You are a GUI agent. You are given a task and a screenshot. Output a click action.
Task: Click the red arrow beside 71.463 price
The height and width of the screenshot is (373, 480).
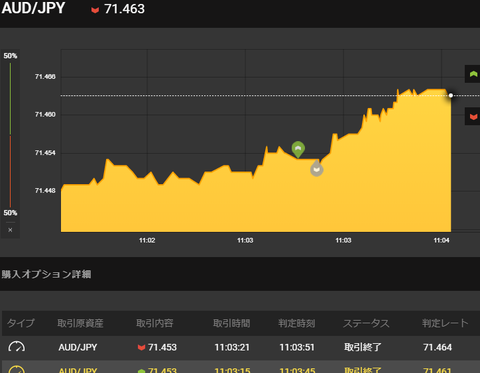click(95, 10)
